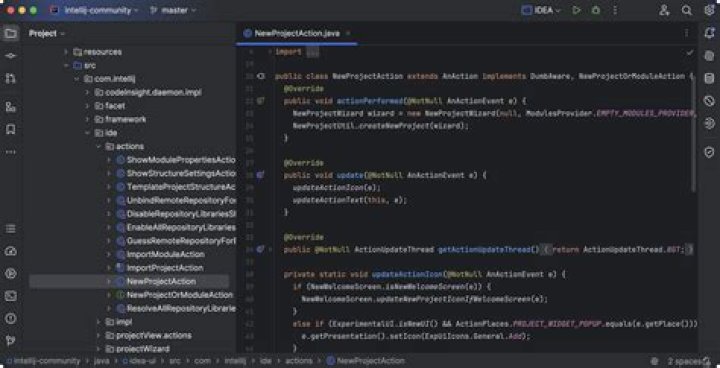This screenshot has height=368, width=720.
Task: Open IDE settings gear
Action: pos(709,10)
